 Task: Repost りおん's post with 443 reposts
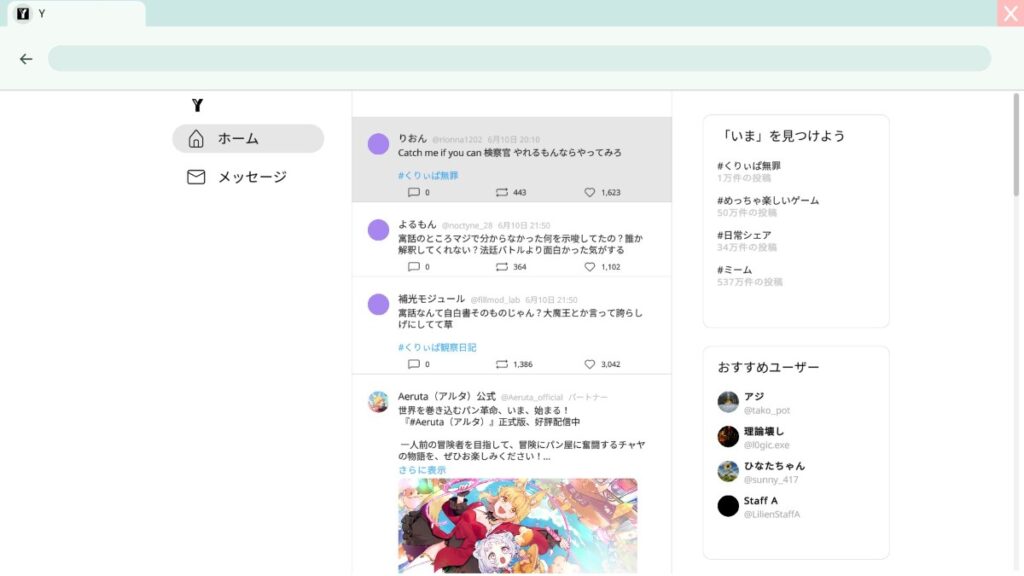(502, 192)
